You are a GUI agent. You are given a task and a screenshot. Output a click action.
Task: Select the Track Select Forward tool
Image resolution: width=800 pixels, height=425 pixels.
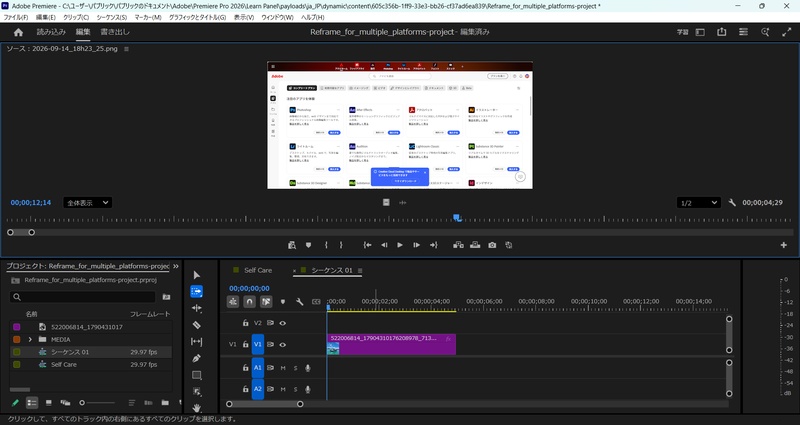196,291
